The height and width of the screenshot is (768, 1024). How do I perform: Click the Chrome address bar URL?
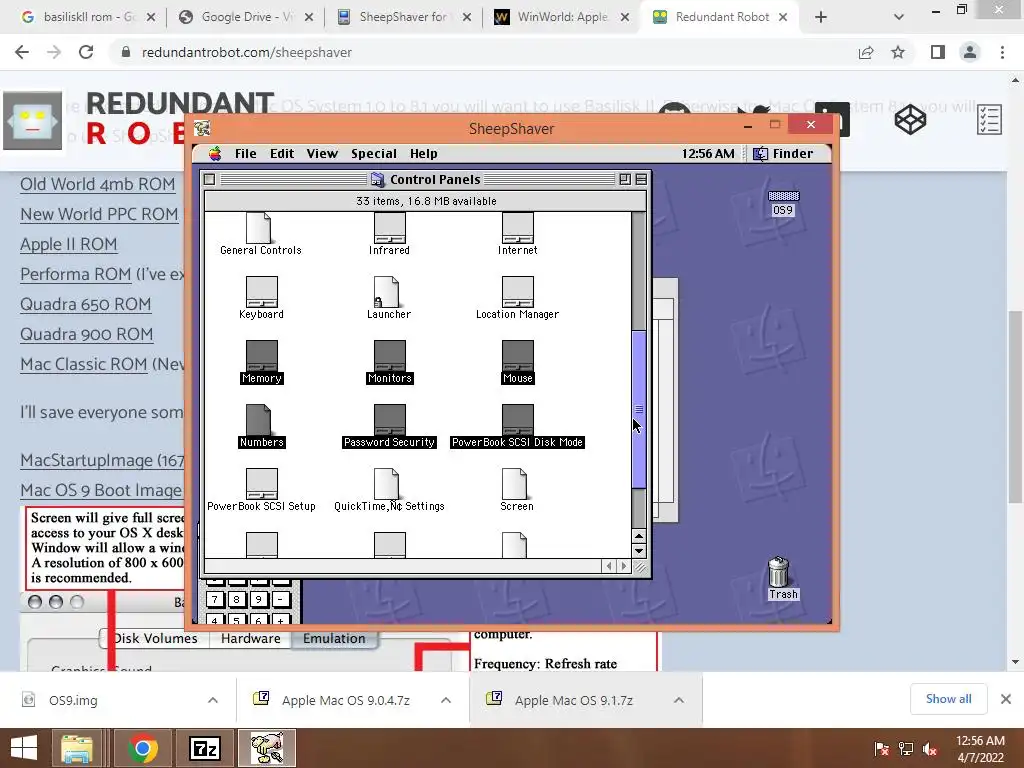[x=247, y=52]
